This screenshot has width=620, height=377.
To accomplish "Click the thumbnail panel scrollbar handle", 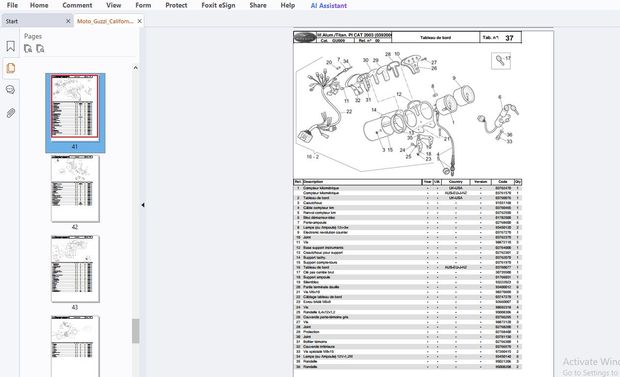I will pyautogui.click(x=136, y=331).
